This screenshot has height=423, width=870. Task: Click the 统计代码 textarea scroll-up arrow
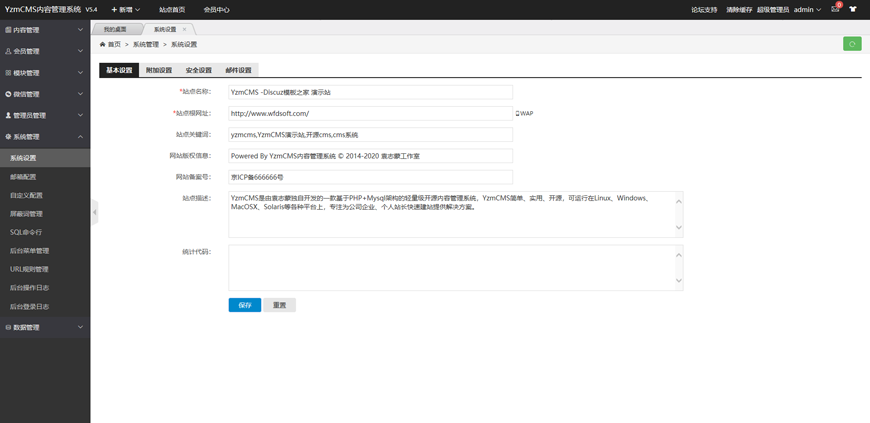(679, 255)
